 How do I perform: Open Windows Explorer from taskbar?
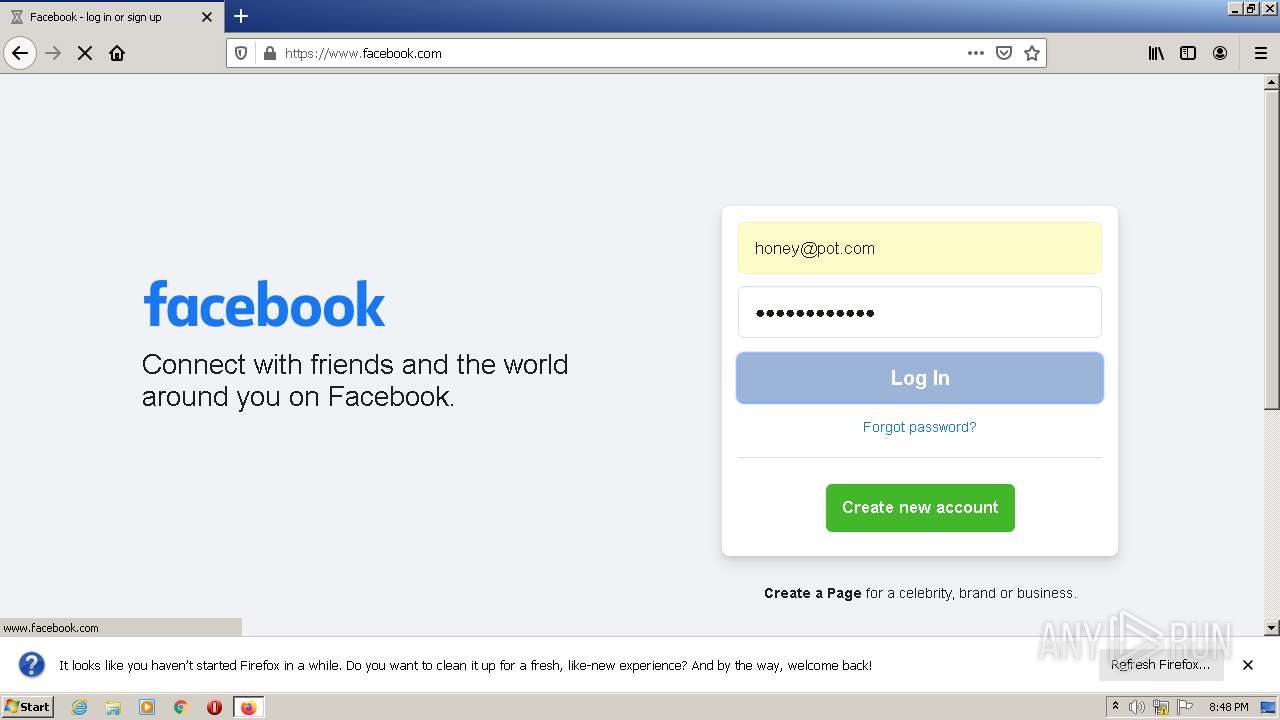(113, 707)
